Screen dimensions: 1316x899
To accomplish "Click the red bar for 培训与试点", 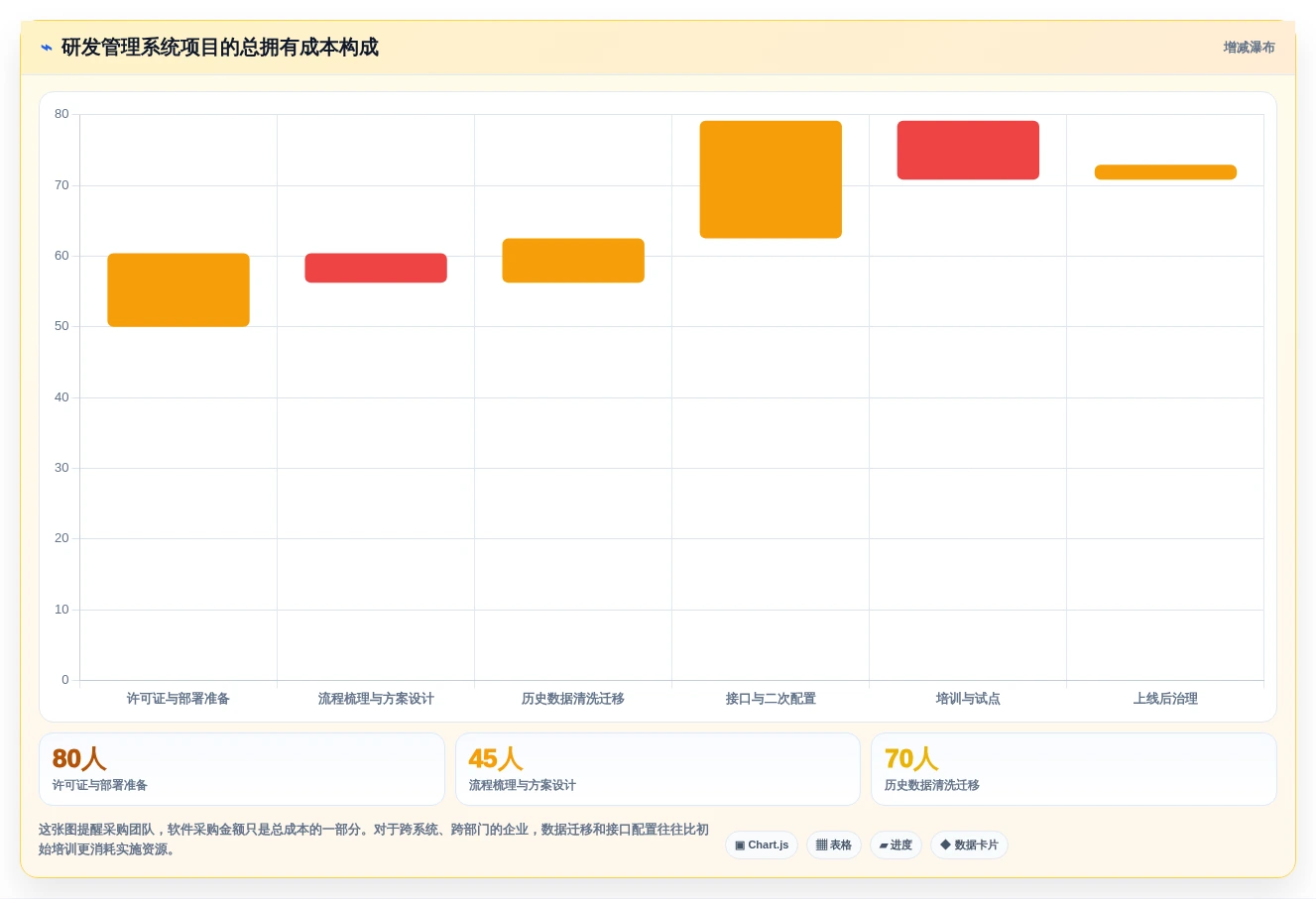I will [968, 151].
